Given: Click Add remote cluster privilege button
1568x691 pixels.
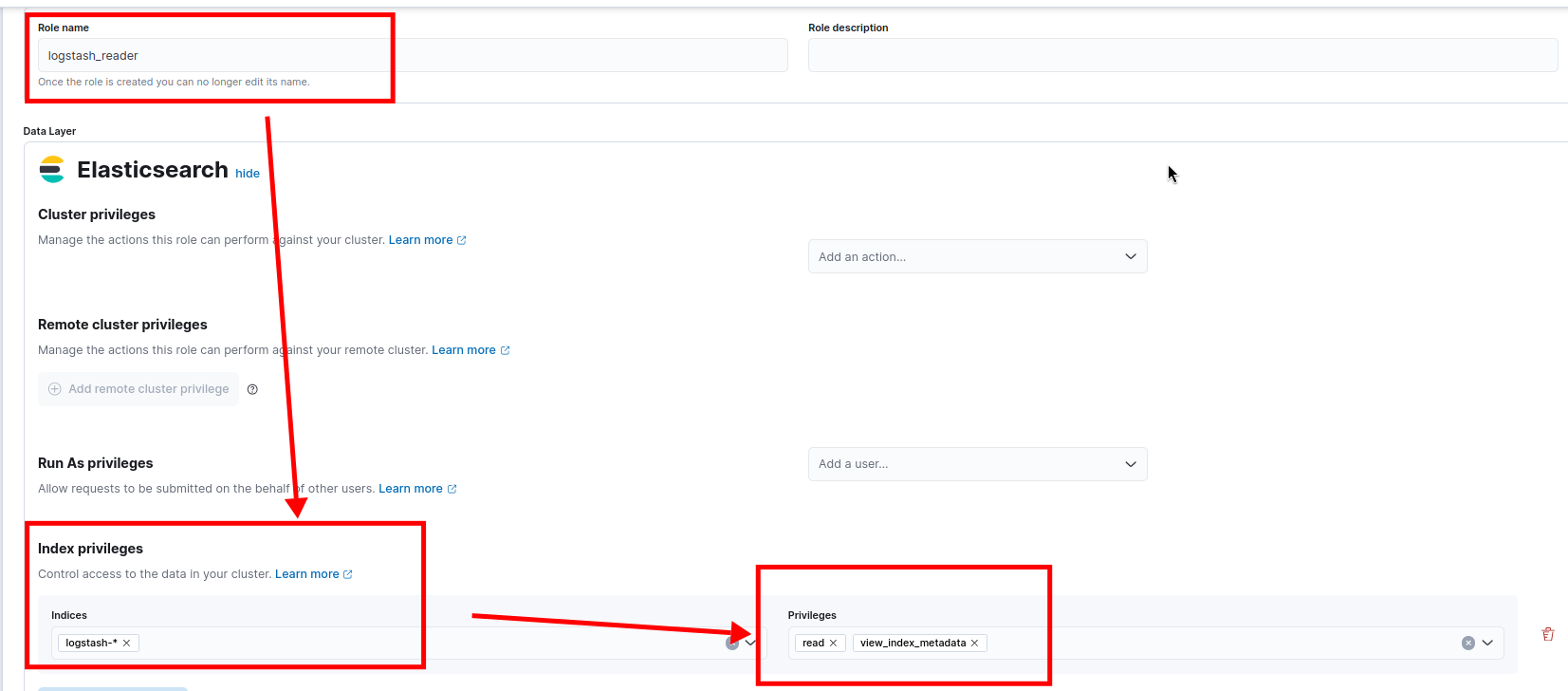Looking at the screenshot, I should pyautogui.click(x=138, y=389).
